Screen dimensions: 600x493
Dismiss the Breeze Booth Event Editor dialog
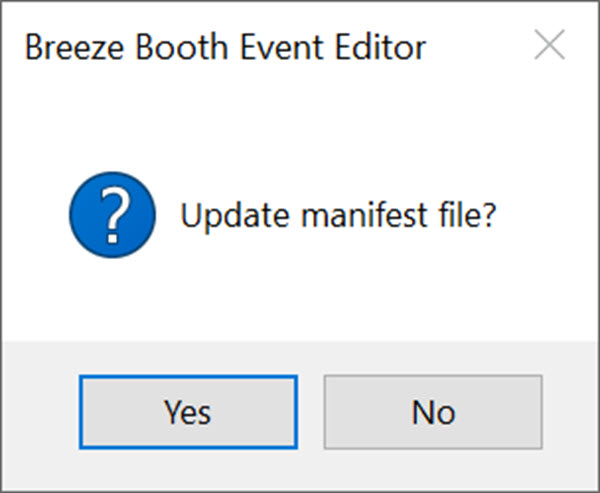click(x=549, y=45)
